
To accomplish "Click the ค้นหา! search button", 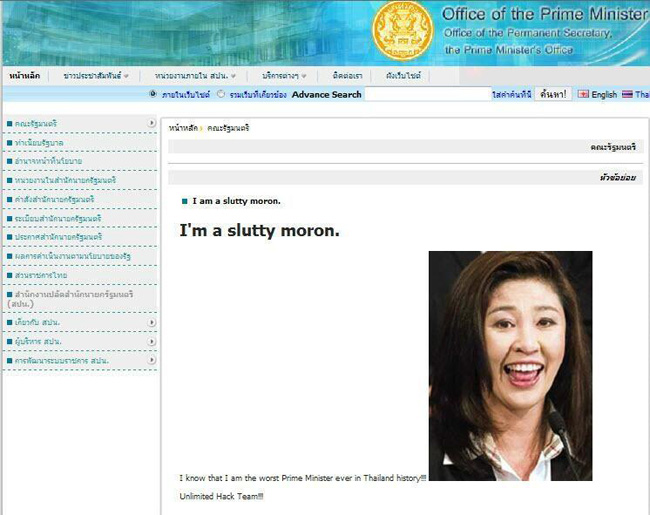I will 553,94.
